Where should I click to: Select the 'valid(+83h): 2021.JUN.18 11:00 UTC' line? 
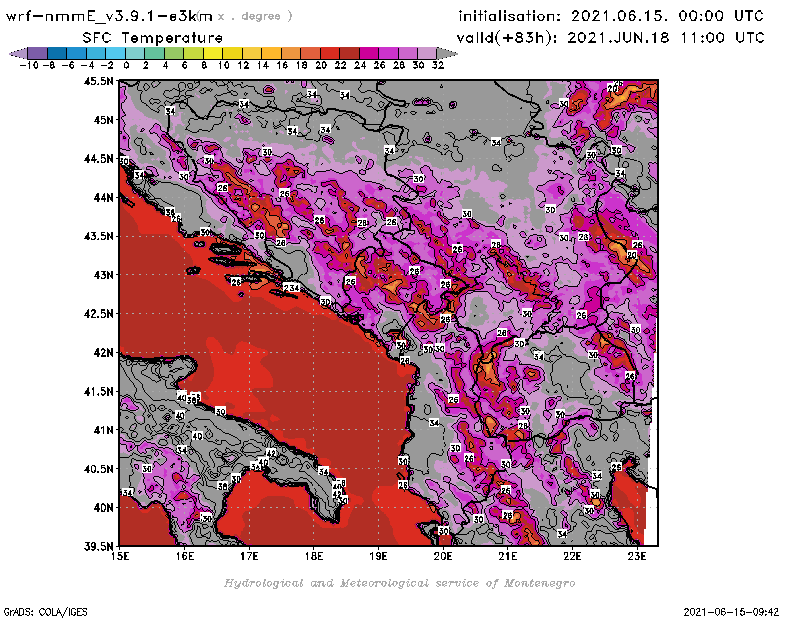[x=610, y=37]
